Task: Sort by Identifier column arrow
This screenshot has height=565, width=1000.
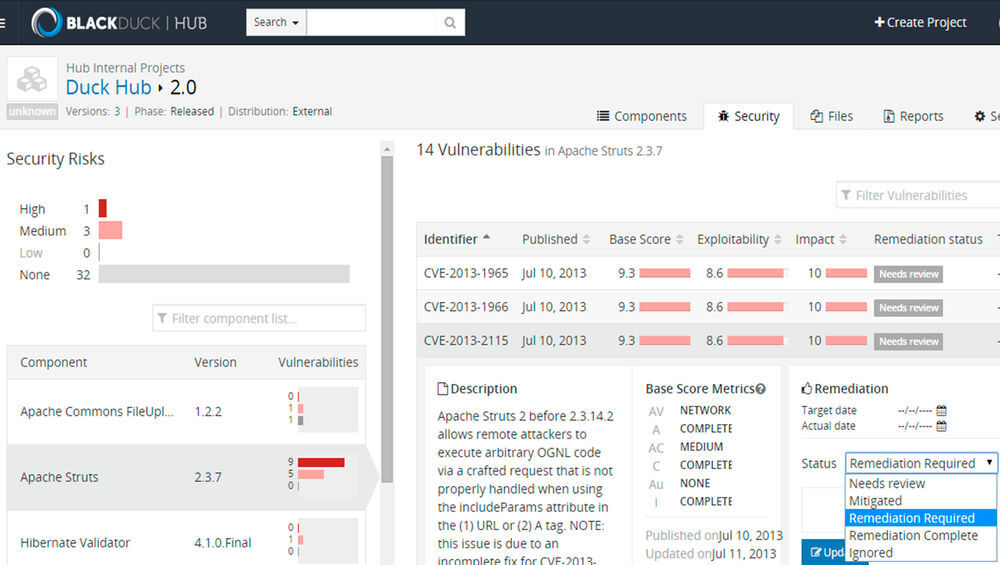Action: click(487, 239)
